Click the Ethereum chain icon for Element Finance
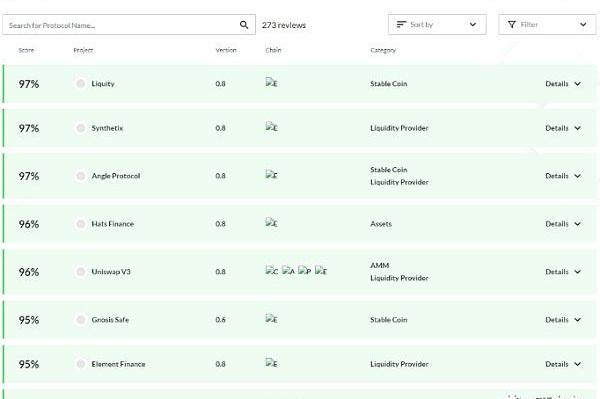Image resolution: width=600 pixels, height=399 pixels. 271,363
